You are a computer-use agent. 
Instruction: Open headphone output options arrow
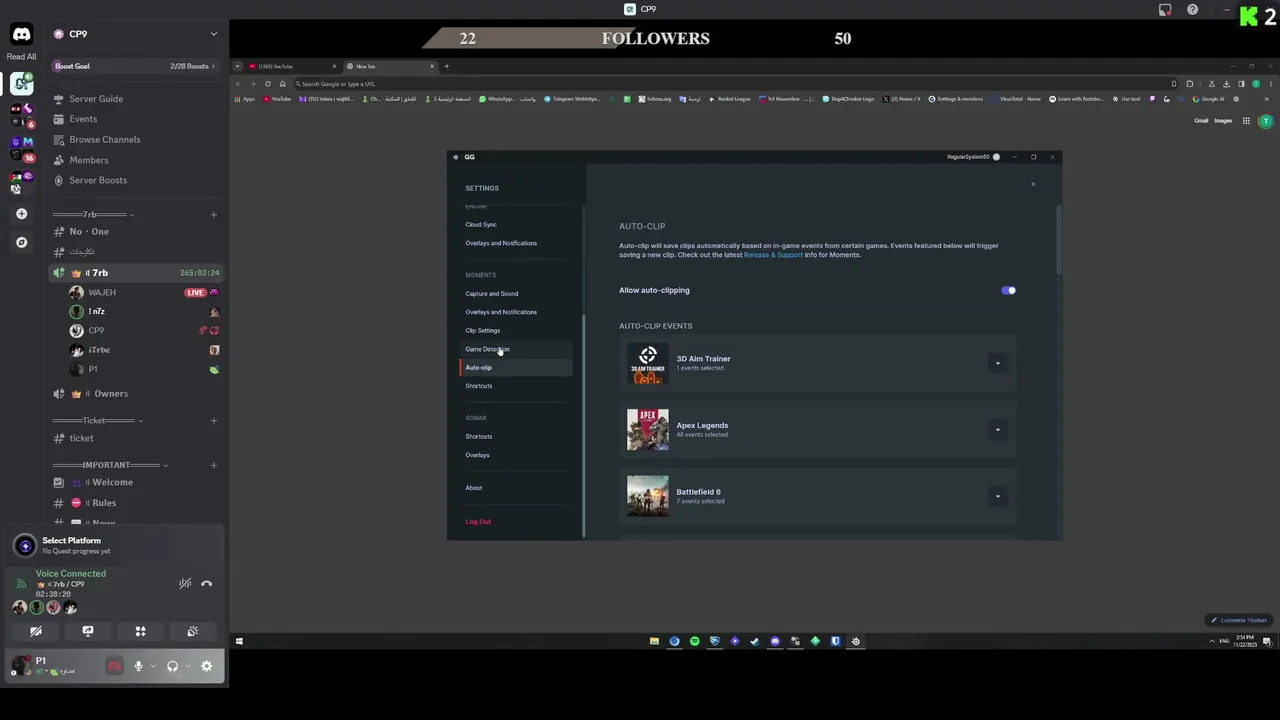(186, 666)
